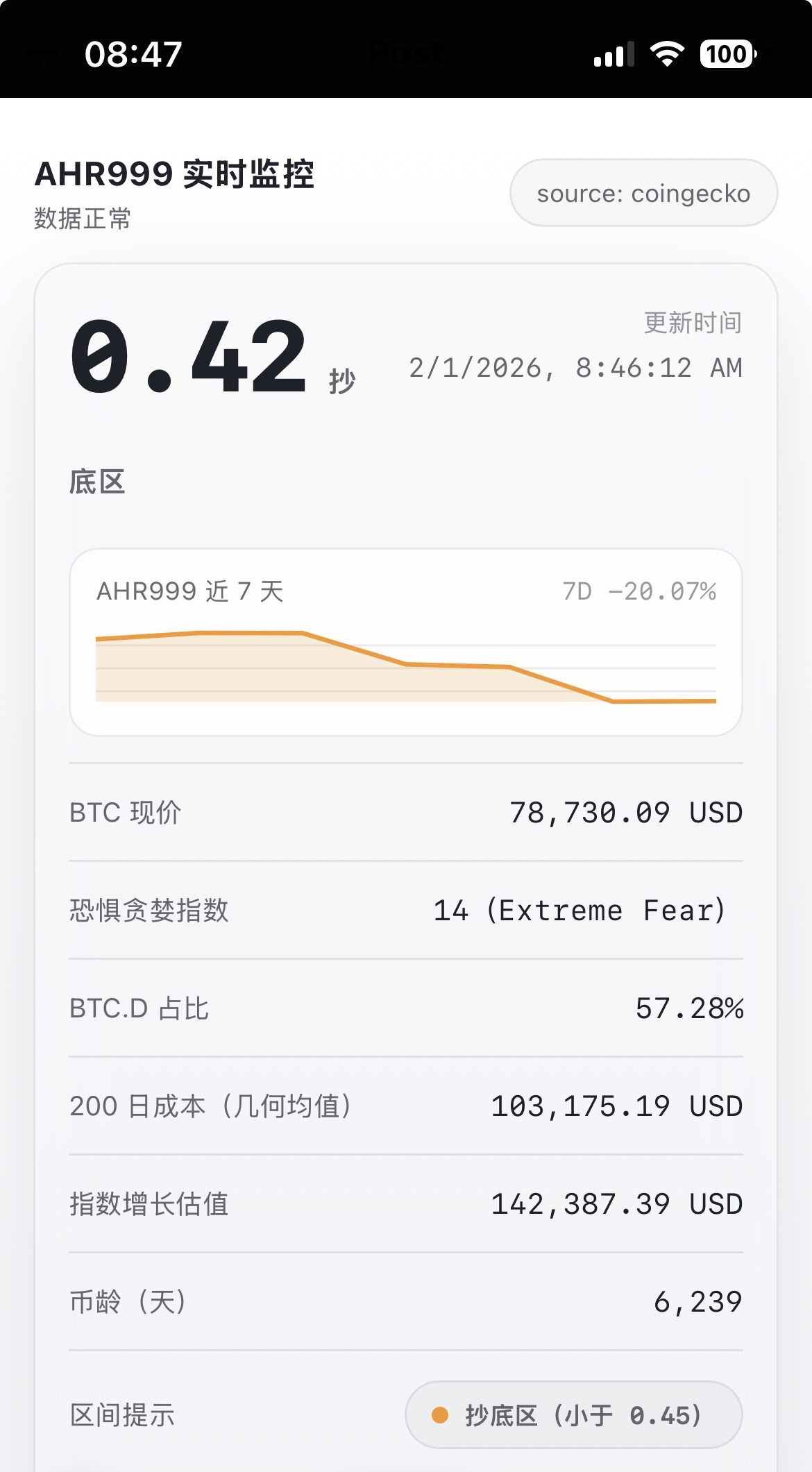Select the 恐惧贪婪指数 Extreme Fear row
812x1472 pixels.
(406, 911)
